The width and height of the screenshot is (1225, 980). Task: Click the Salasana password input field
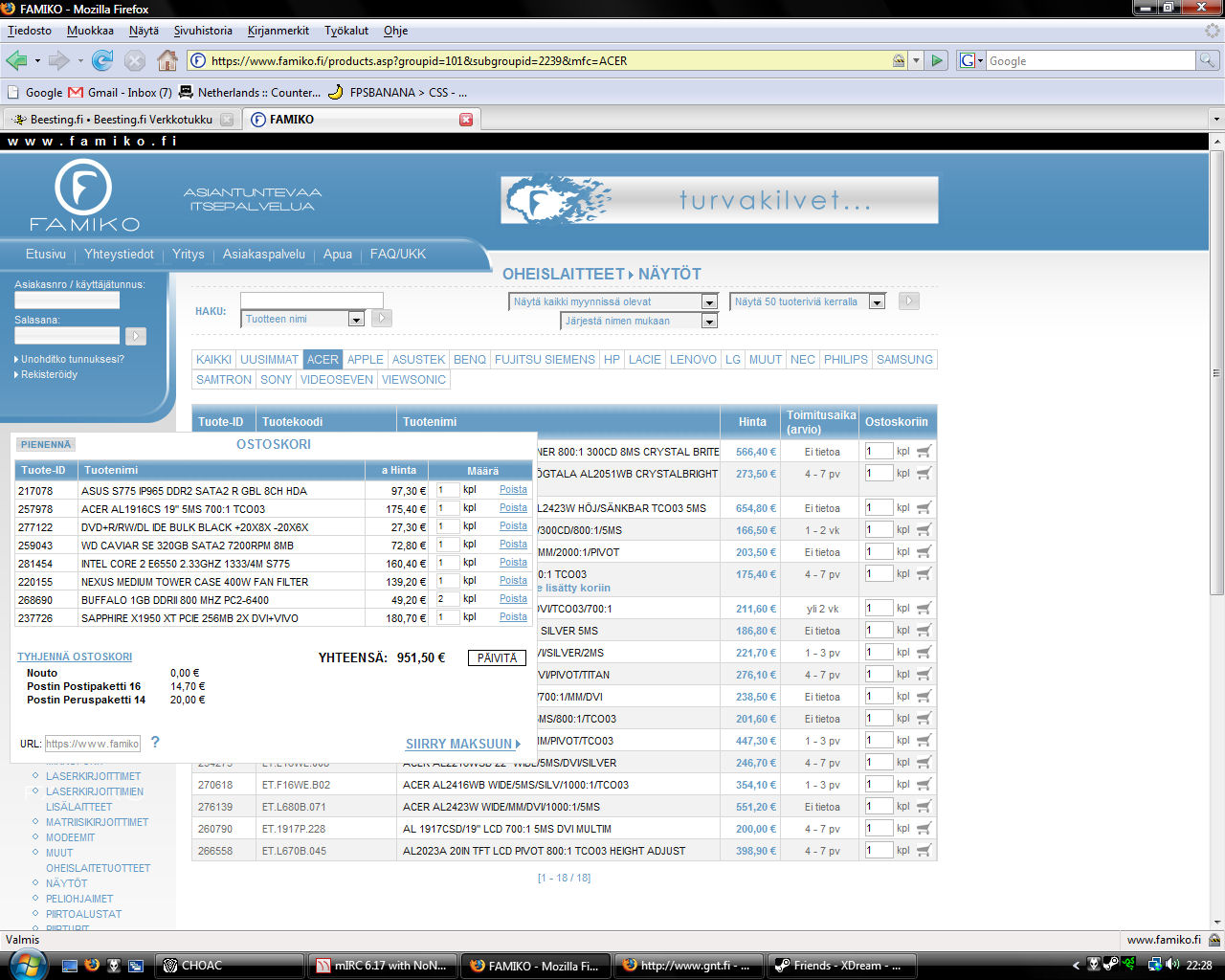click(x=67, y=336)
